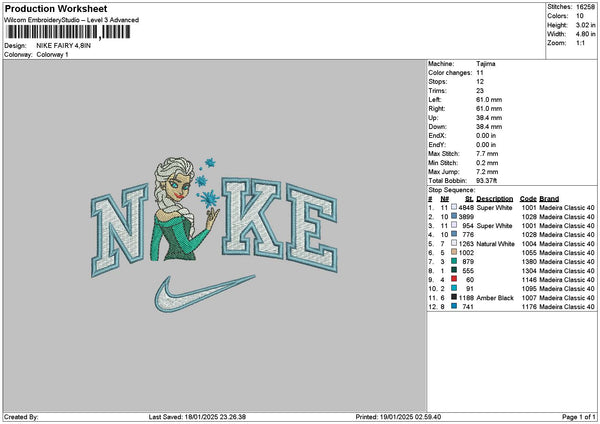This screenshot has height=424, width=600.
Task: Click the EndY label
Action: tap(437, 145)
